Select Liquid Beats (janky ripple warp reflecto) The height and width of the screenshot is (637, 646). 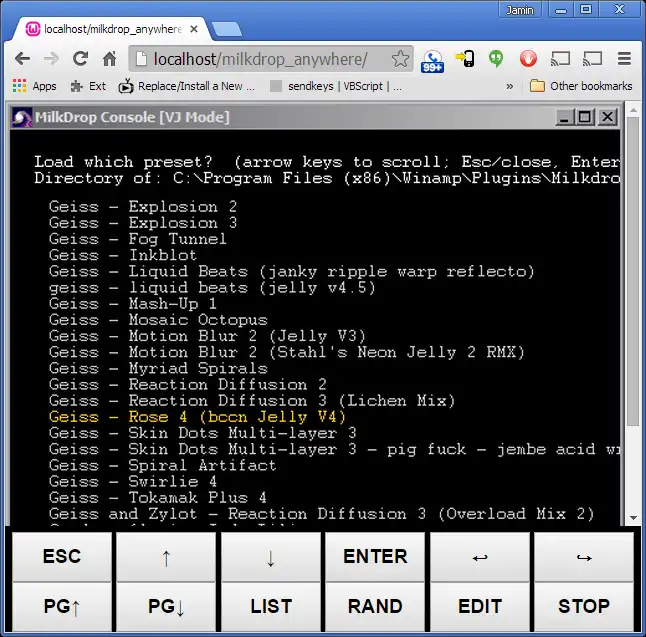pos(291,272)
